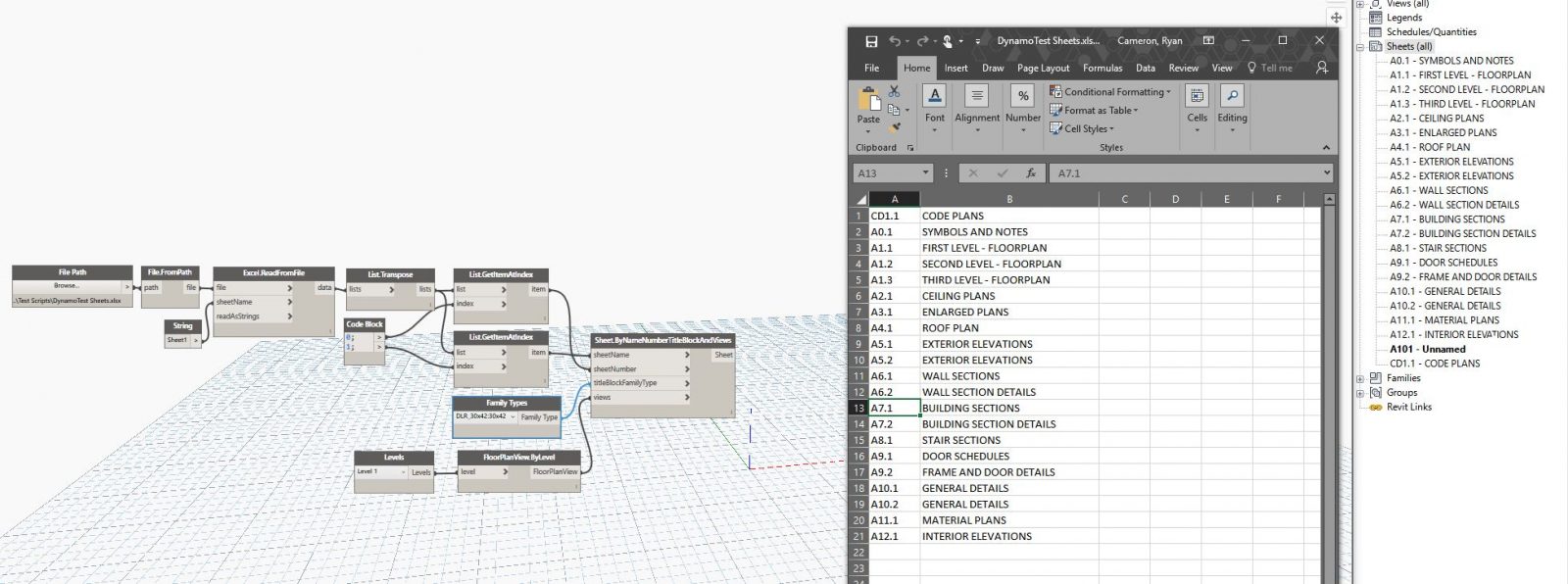Select column B header in Excel
The height and width of the screenshot is (584, 1568).
1009,199
